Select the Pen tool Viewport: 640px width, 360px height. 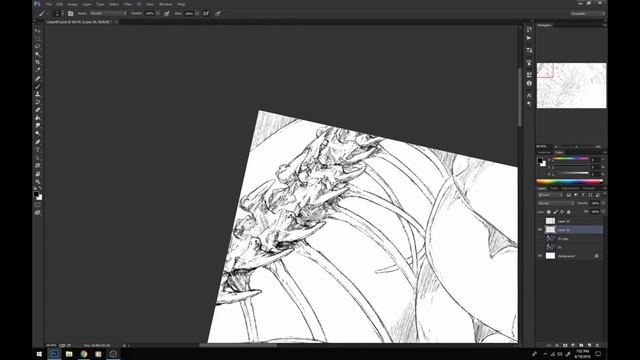(x=38, y=142)
